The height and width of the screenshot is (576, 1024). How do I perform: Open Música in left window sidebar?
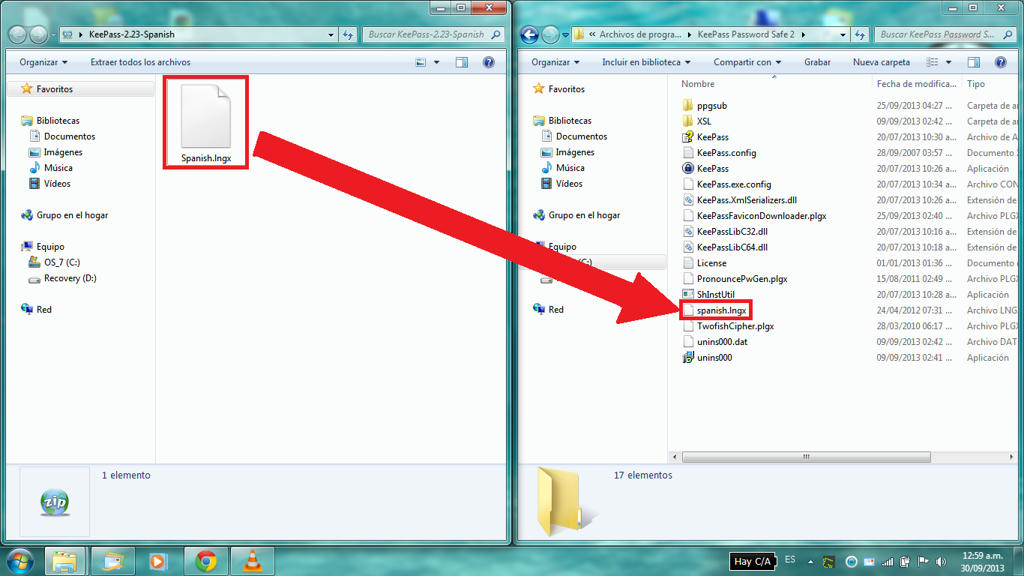click(58, 168)
